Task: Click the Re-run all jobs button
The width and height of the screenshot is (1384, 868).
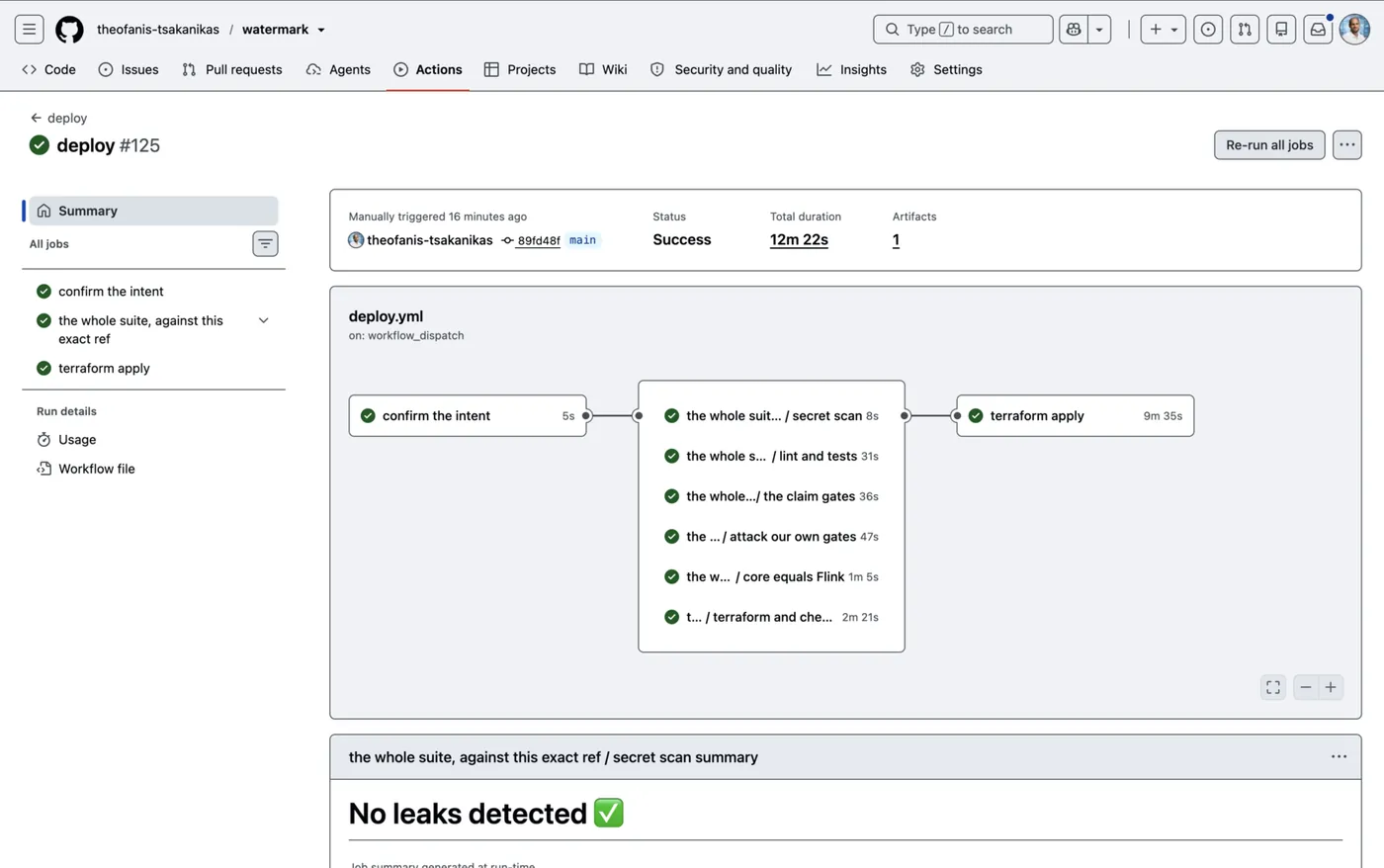Action: (1269, 144)
